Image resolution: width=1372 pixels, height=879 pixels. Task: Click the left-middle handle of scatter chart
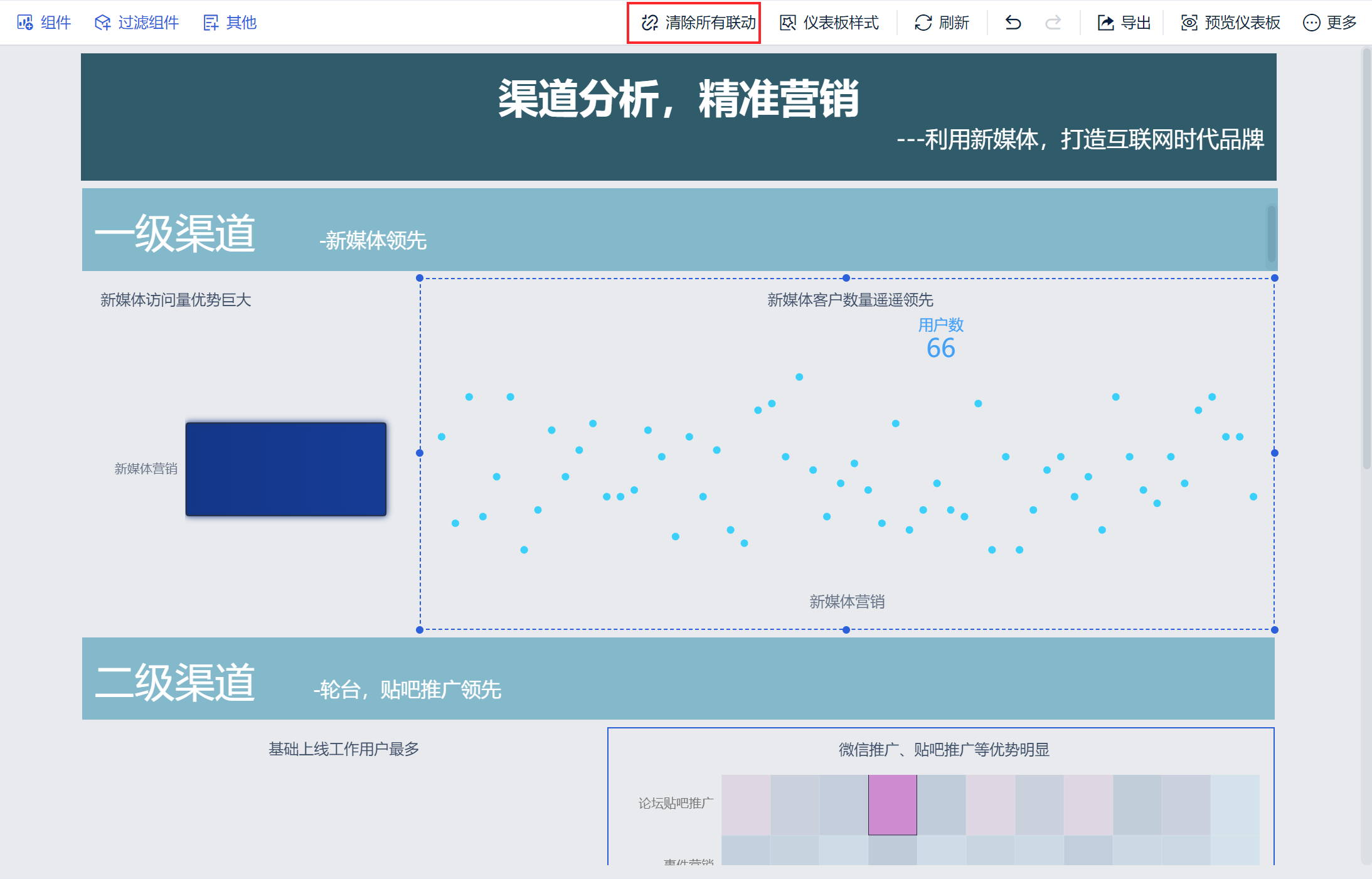tap(420, 453)
